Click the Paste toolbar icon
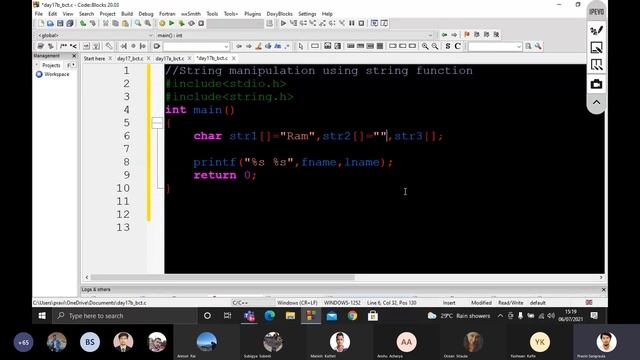Image resolution: width=640 pixels, height=360 pixels. (x=125, y=24)
